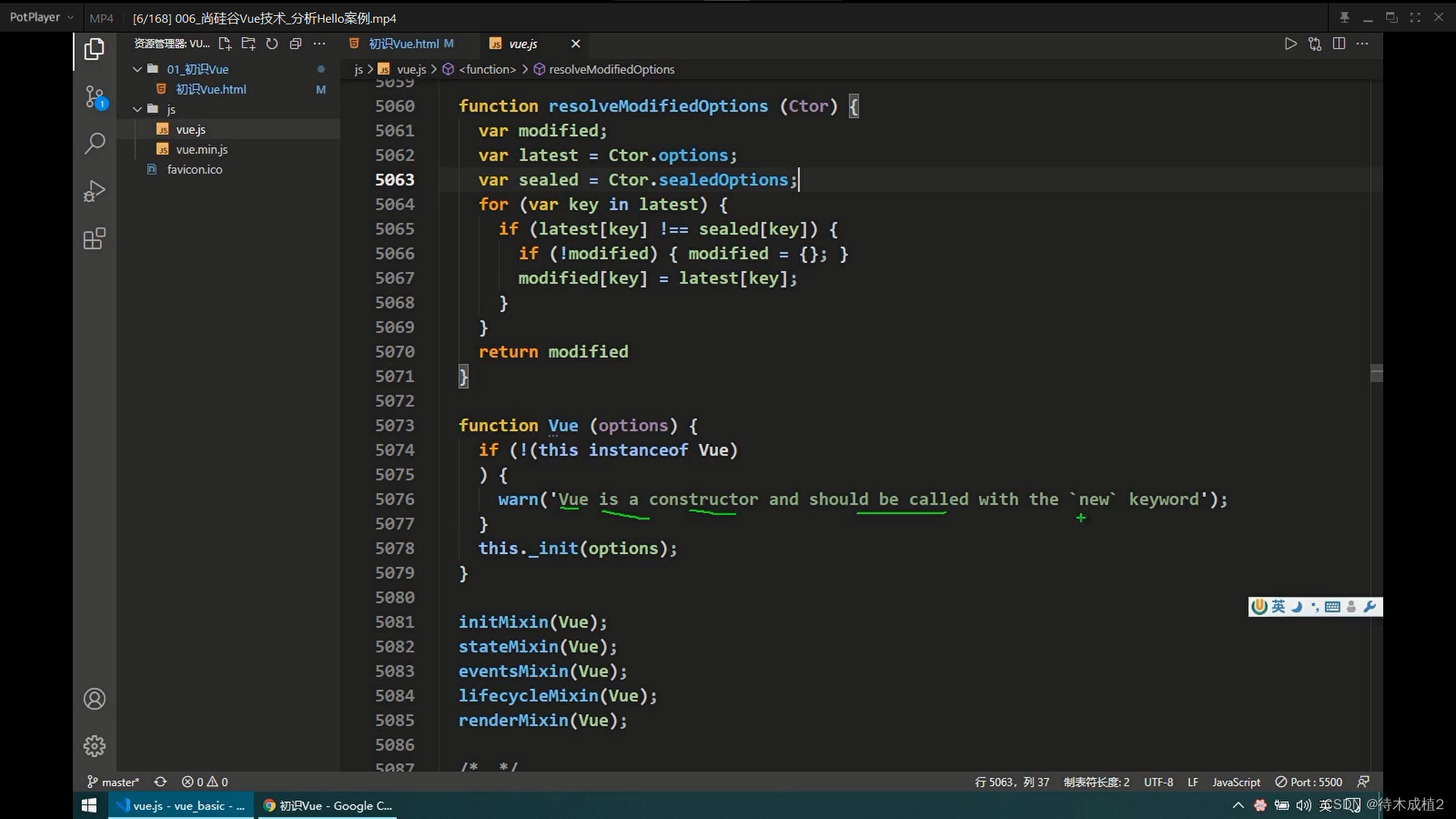Place cursor on initMixin(Vue); line

[532, 622]
